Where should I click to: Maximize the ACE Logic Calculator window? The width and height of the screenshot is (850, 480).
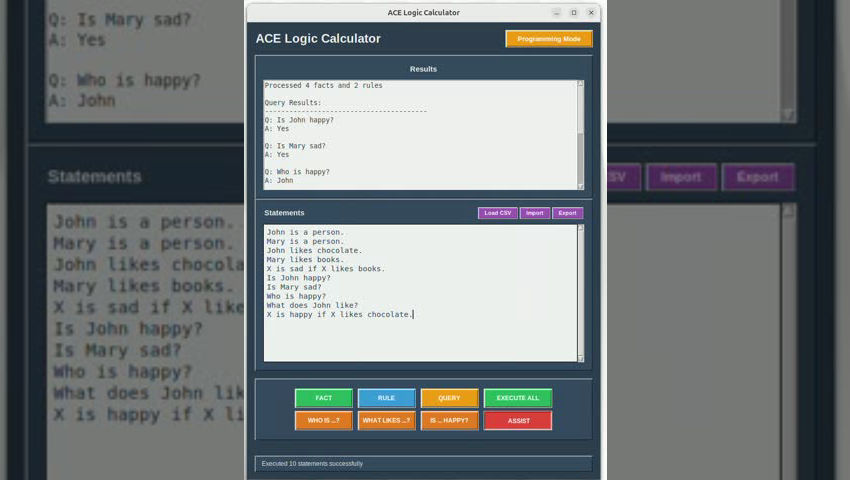(x=574, y=13)
